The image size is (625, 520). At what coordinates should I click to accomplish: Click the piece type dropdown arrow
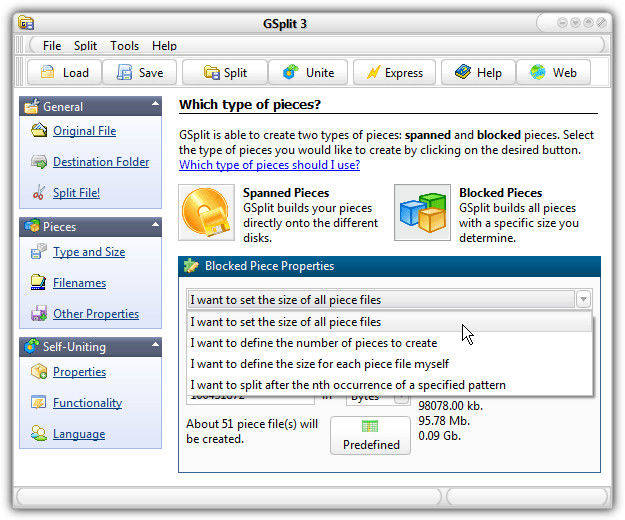click(582, 299)
